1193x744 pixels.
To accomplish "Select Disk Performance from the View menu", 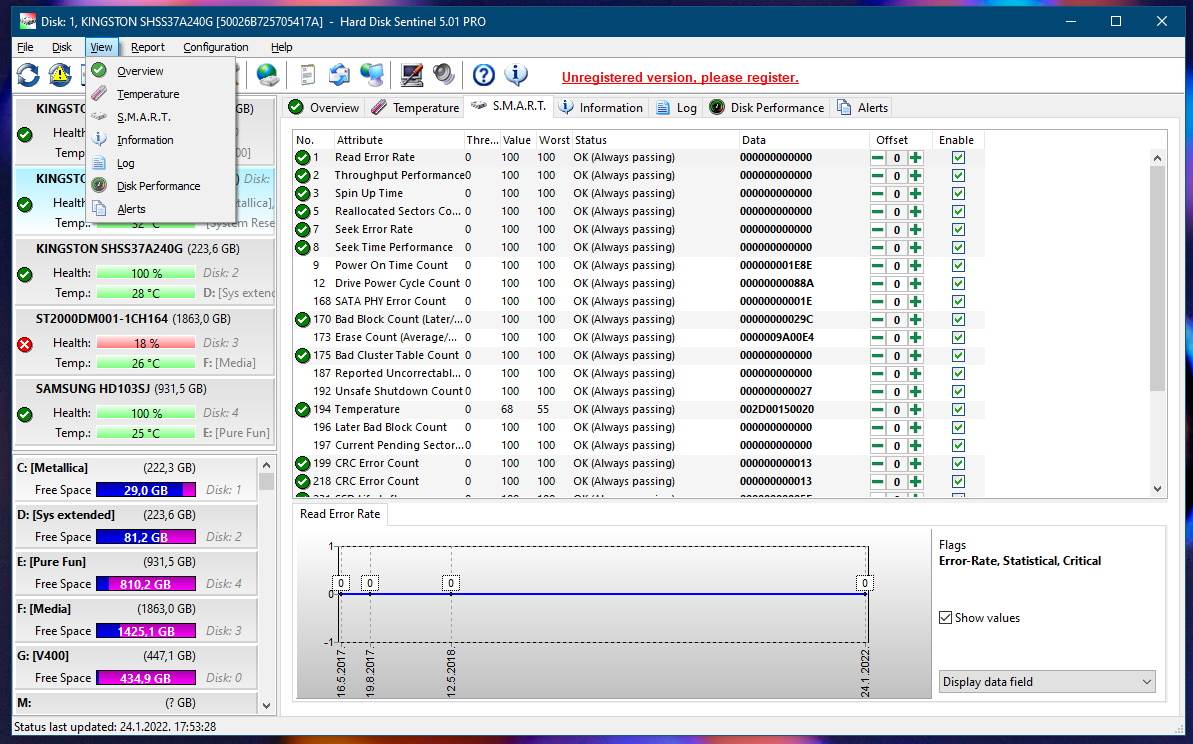I will pos(158,185).
